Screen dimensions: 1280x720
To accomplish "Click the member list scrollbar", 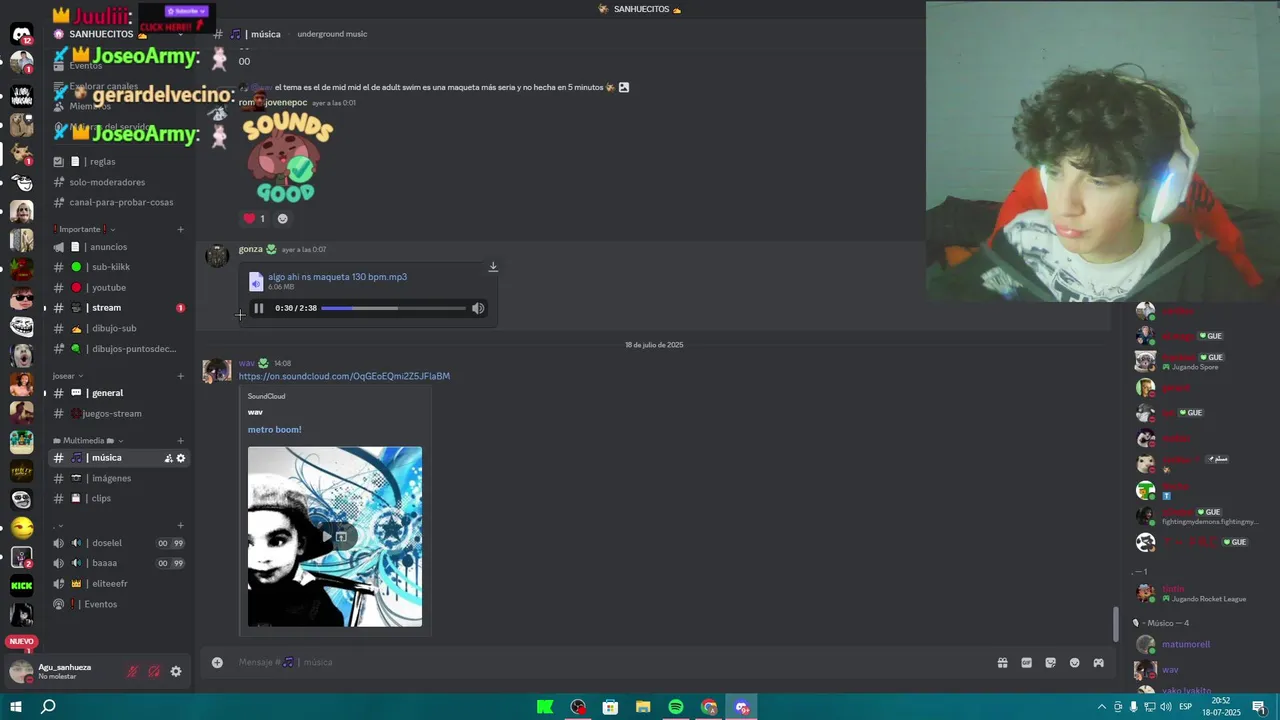I will pos(1116,625).
